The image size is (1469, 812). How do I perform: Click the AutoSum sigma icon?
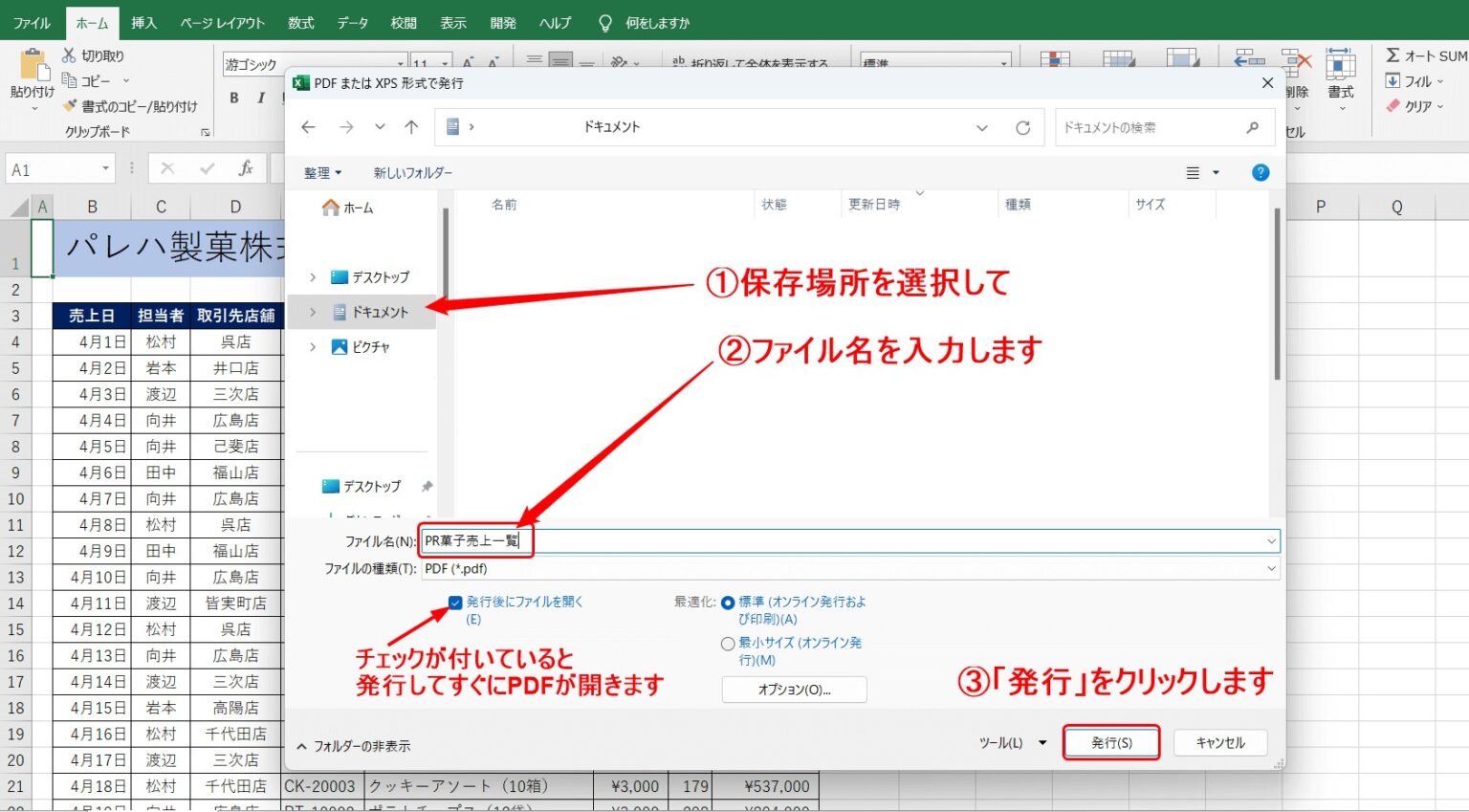(1393, 55)
